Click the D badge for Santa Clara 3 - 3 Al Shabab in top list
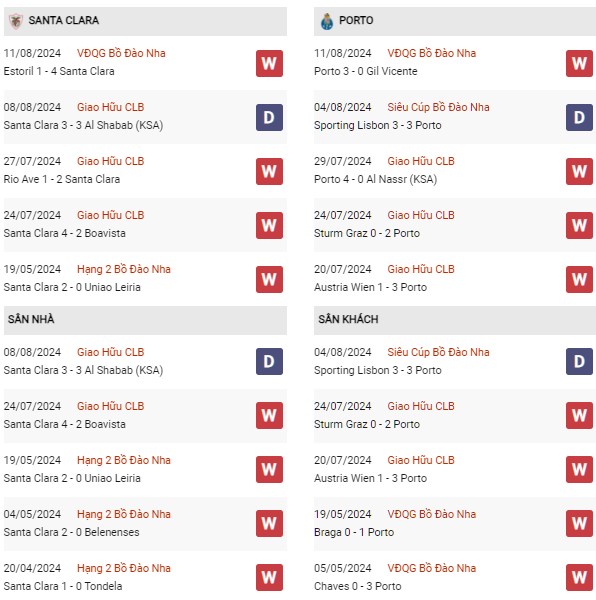 tap(269, 117)
